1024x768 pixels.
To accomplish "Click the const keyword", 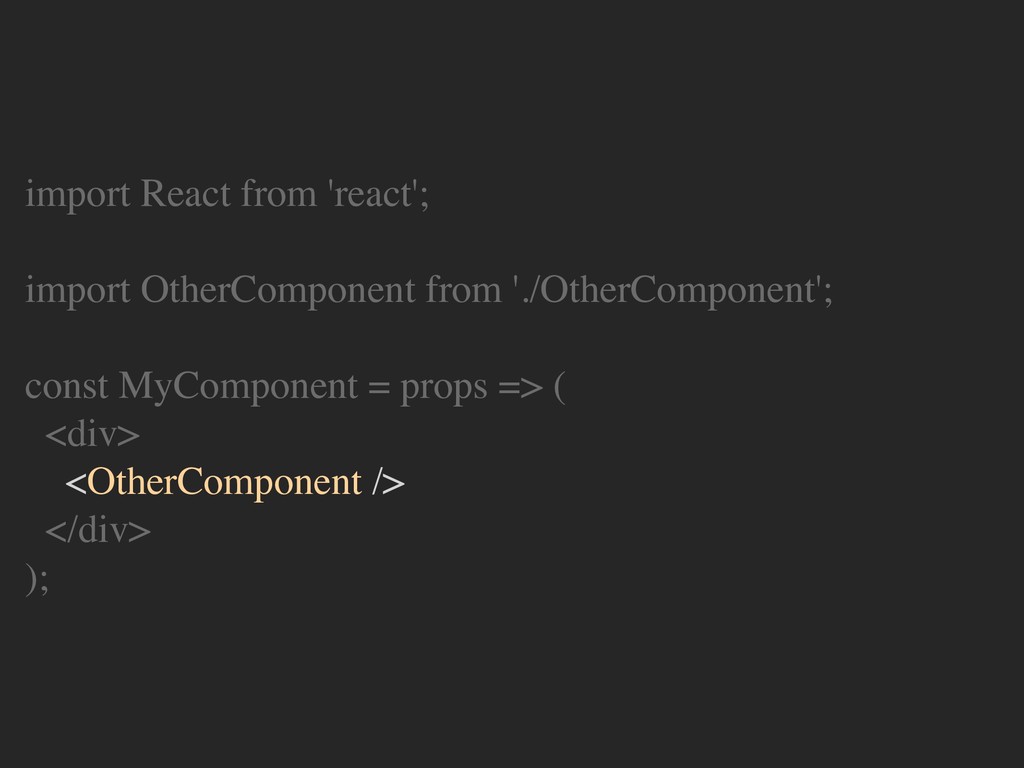I will [67, 387].
